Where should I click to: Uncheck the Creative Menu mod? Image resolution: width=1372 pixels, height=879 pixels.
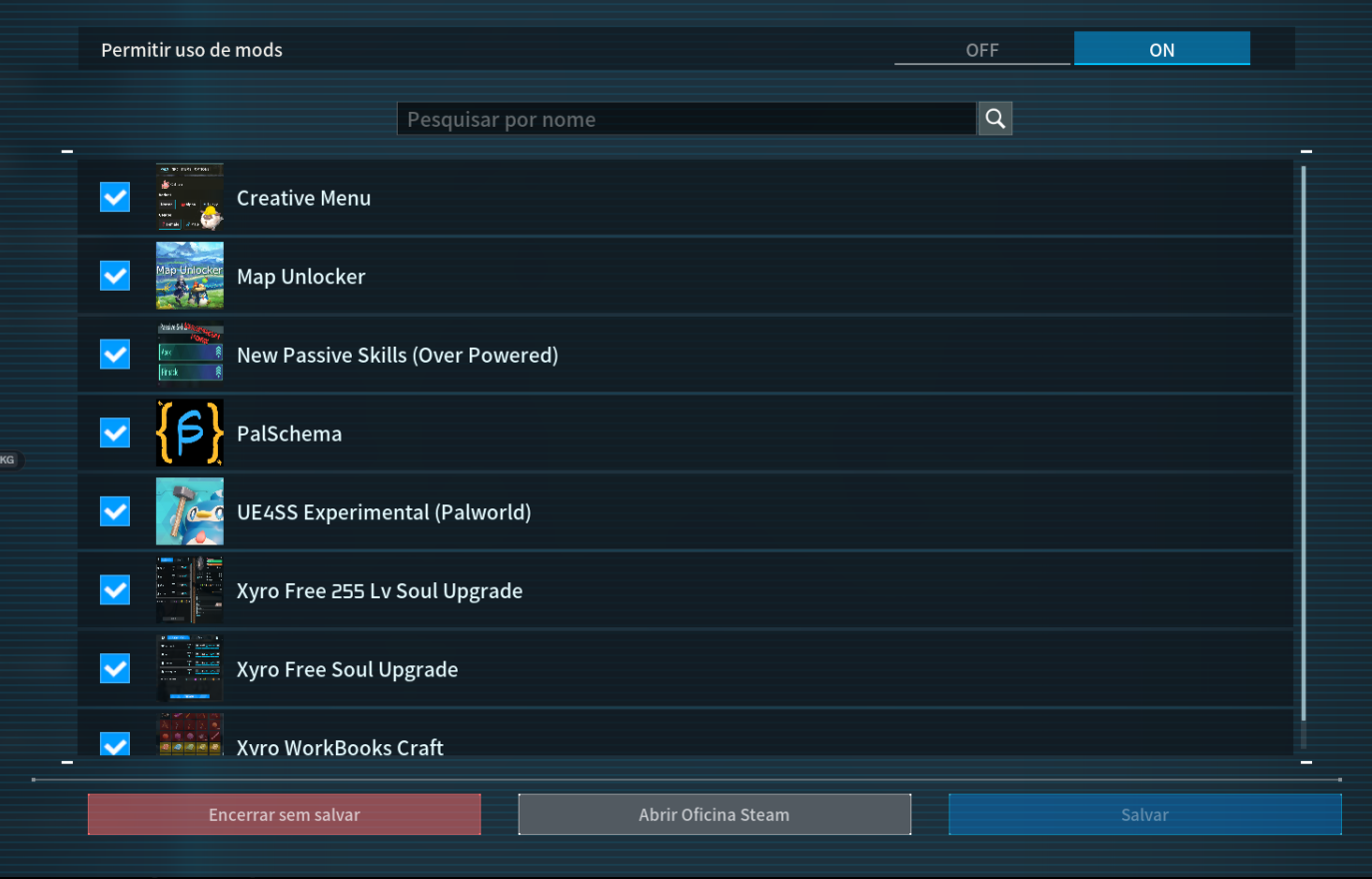point(114,197)
